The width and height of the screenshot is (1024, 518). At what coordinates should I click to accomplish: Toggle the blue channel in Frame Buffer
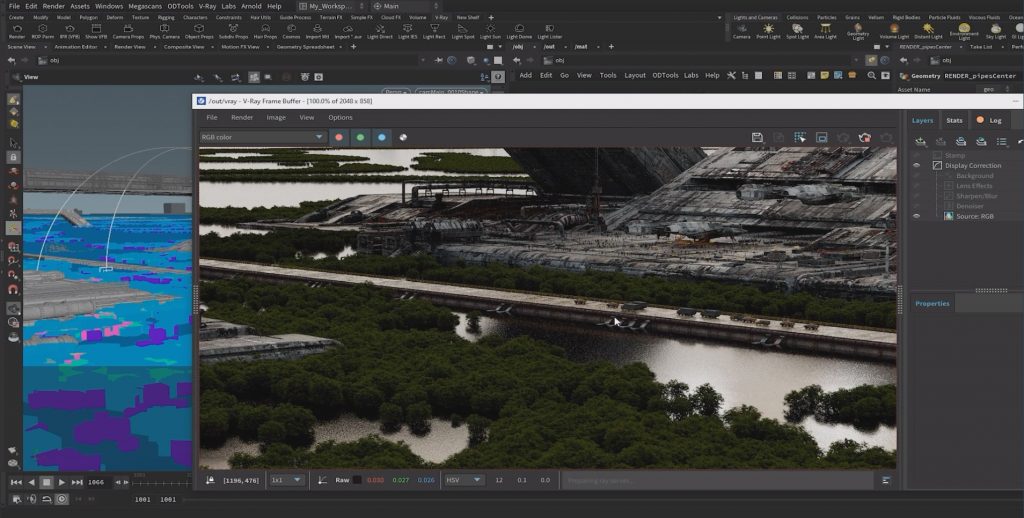pos(382,137)
